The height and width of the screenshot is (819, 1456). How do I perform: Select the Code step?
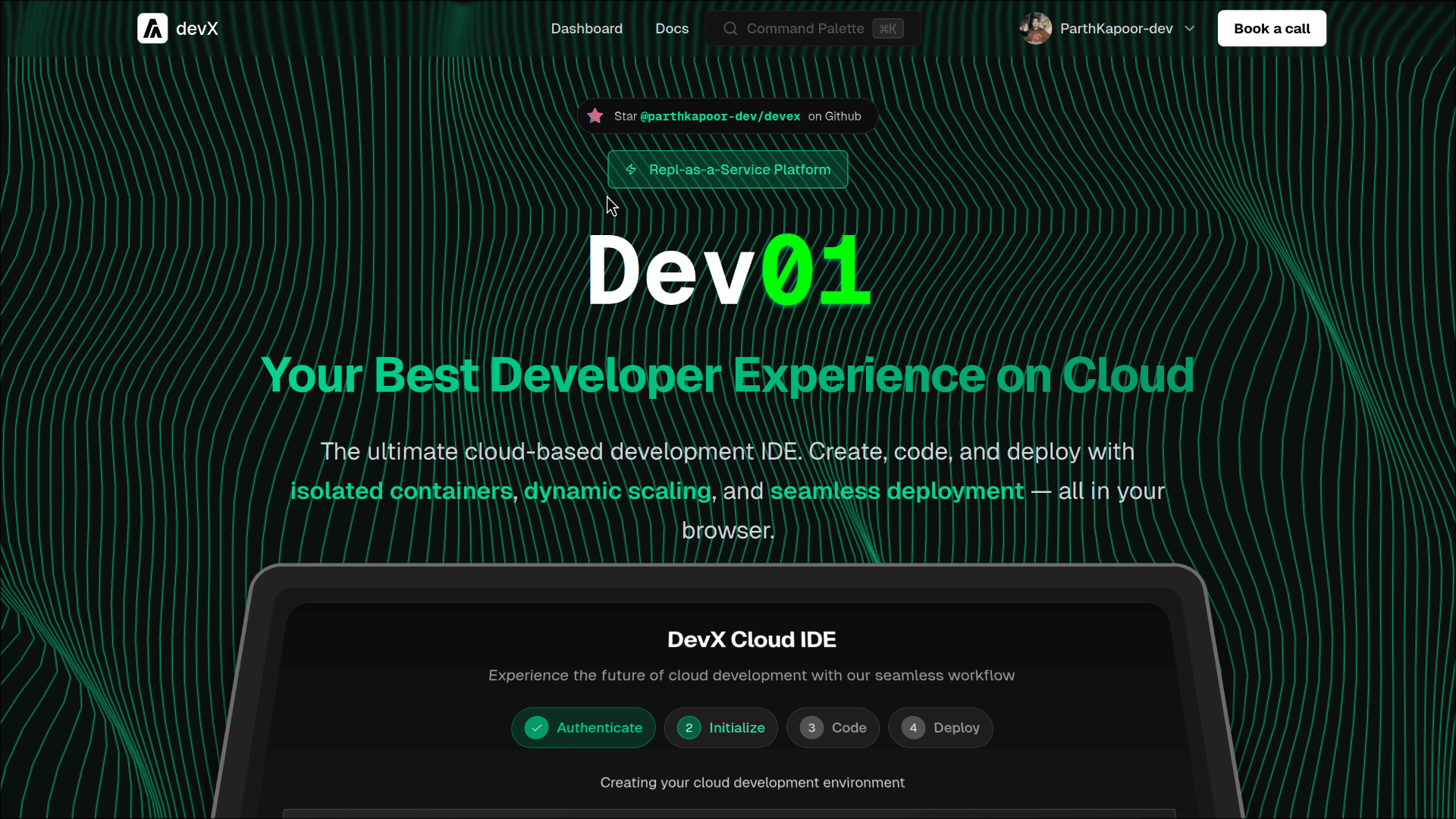tap(833, 728)
